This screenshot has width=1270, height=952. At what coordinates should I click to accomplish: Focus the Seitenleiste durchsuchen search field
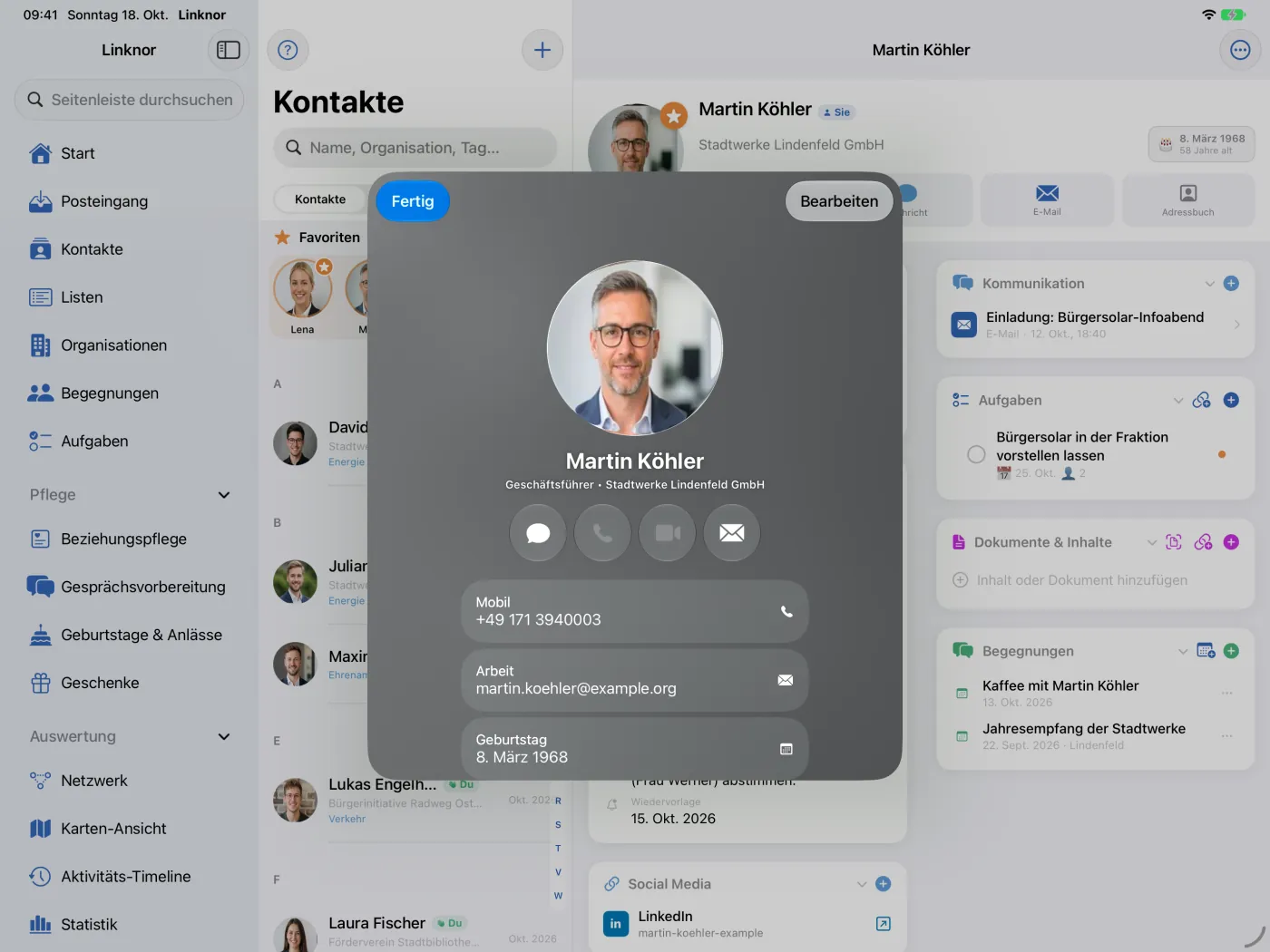(129, 100)
